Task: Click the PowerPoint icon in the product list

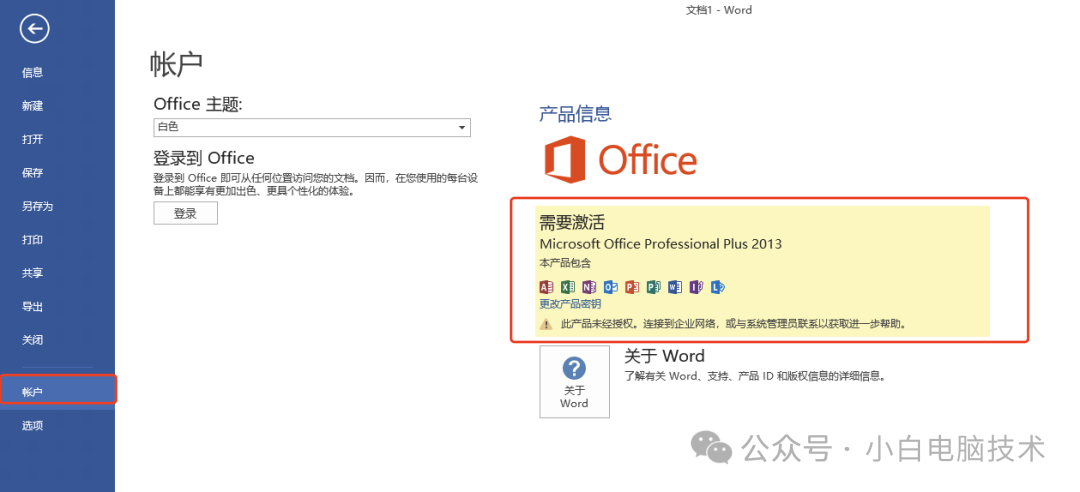Action: [632, 287]
